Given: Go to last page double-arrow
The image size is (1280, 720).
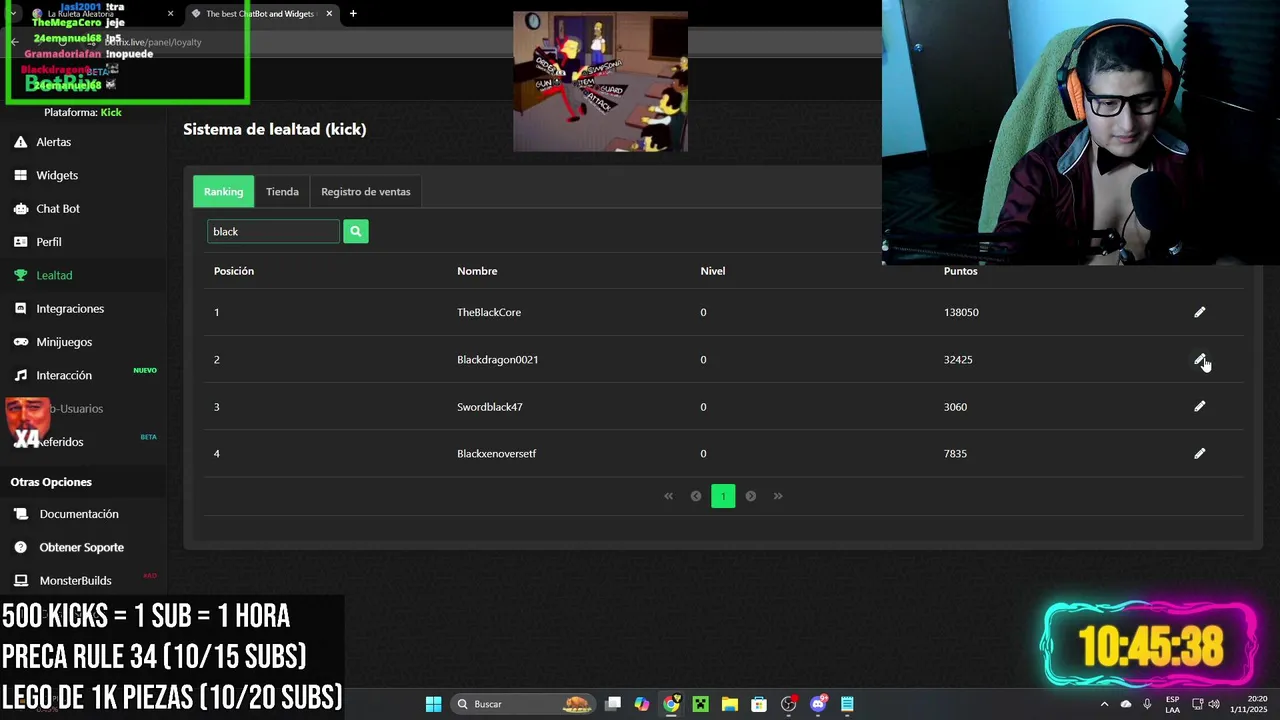Looking at the screenshot, I should 778,496.
